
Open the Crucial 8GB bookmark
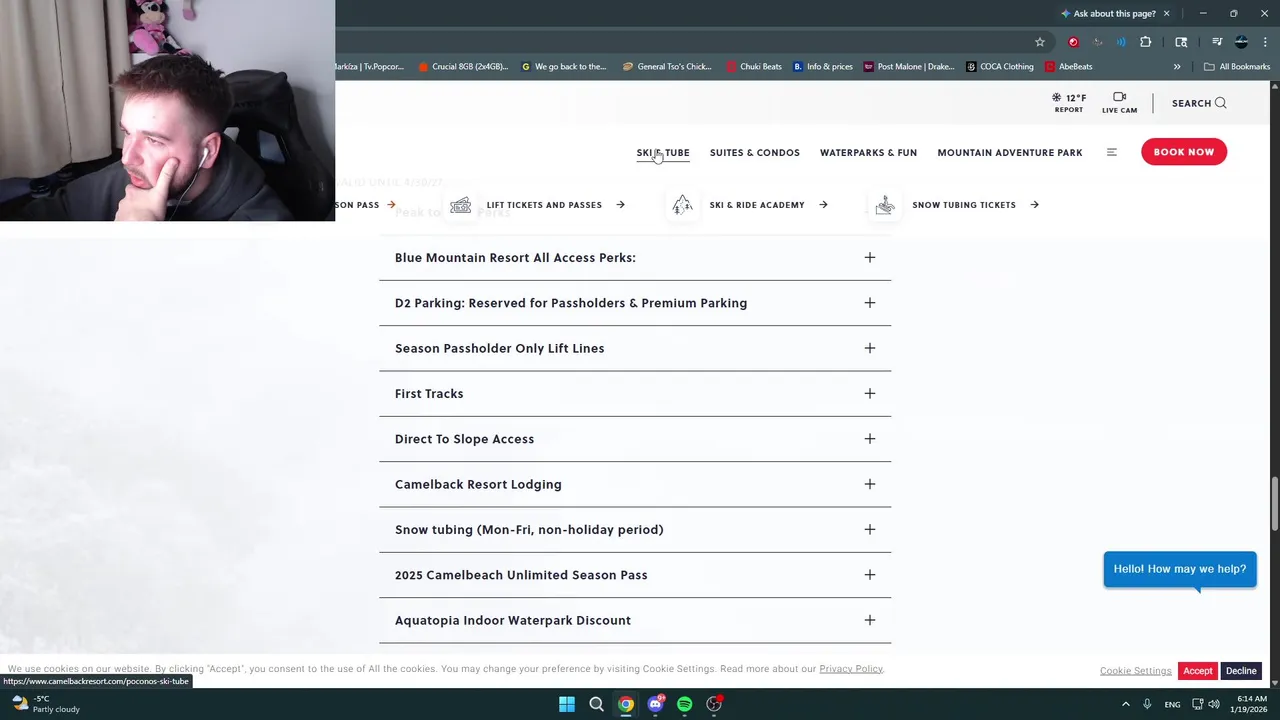click(463, 67)
